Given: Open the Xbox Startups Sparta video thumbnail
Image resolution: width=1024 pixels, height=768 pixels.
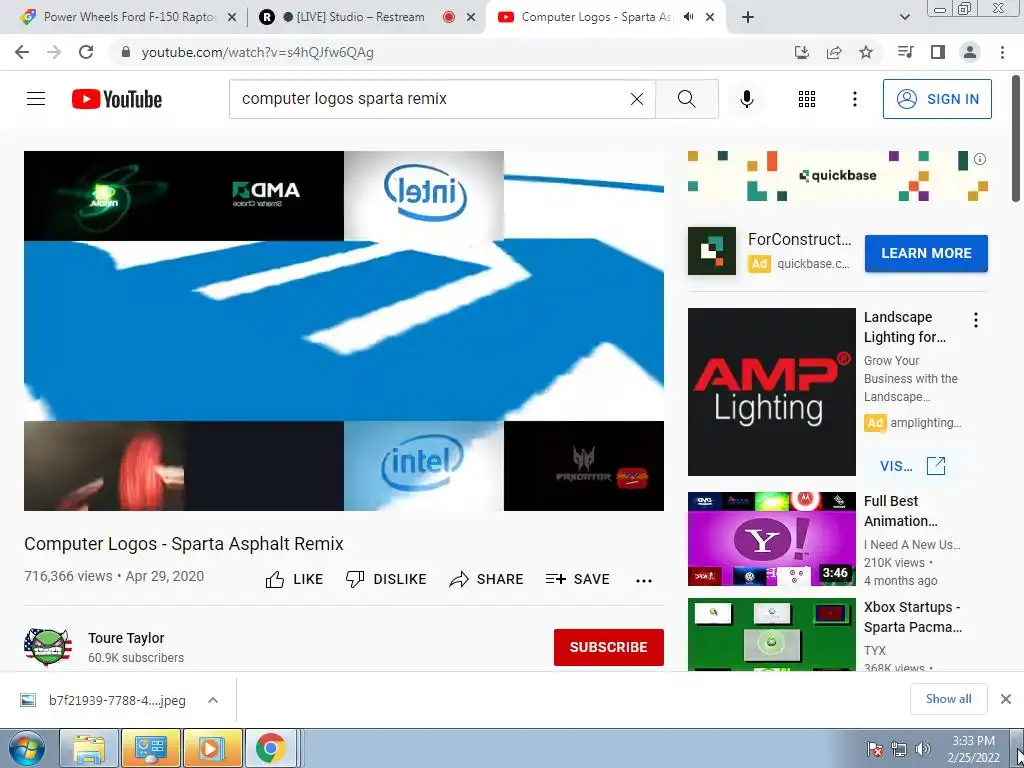Looking at the screenshot, I should 771,634.
